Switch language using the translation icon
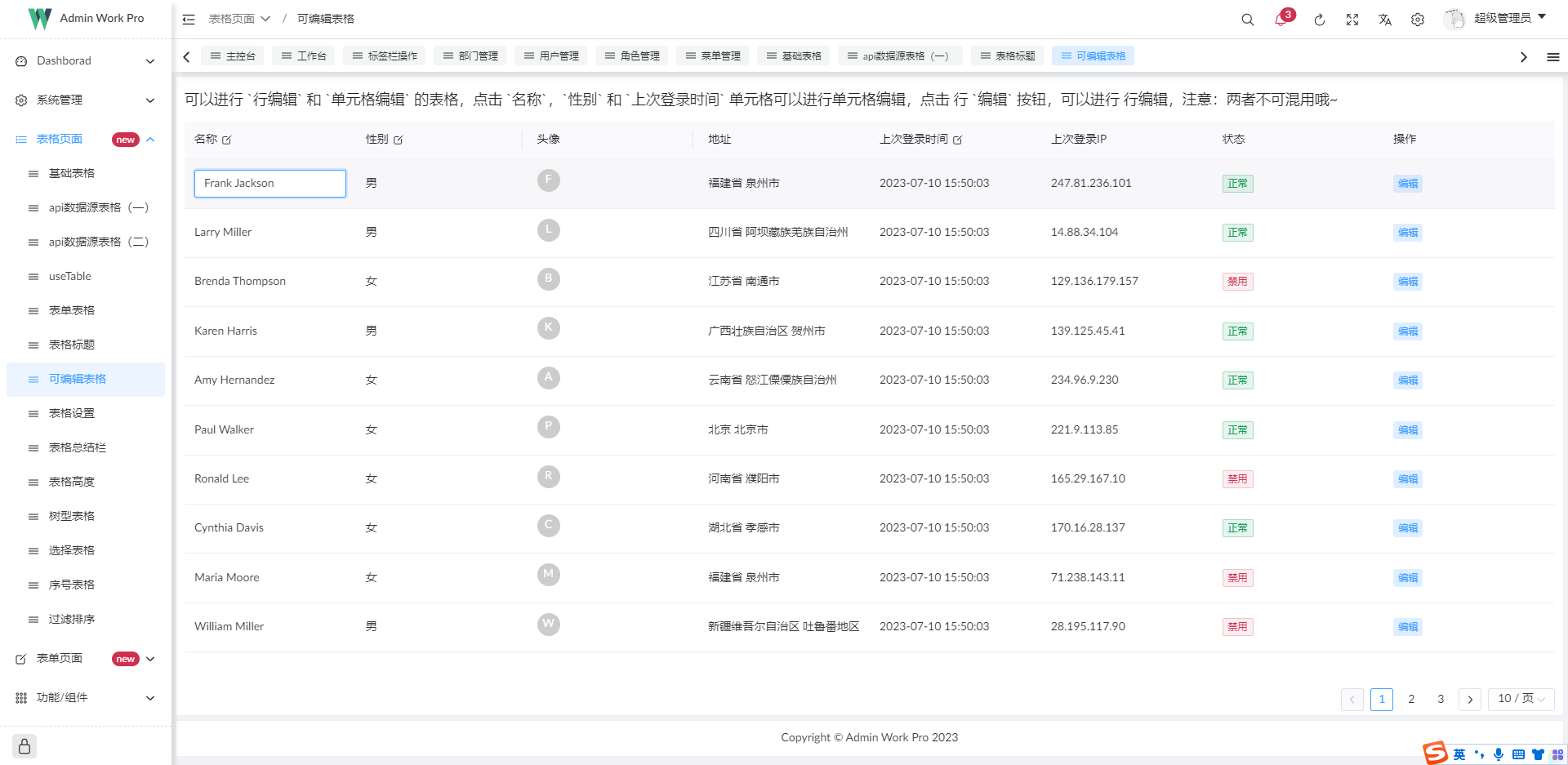Image resolution: width=1568 pixels, height=765 pixels. pyautogui.click(x=1385, y=19)
